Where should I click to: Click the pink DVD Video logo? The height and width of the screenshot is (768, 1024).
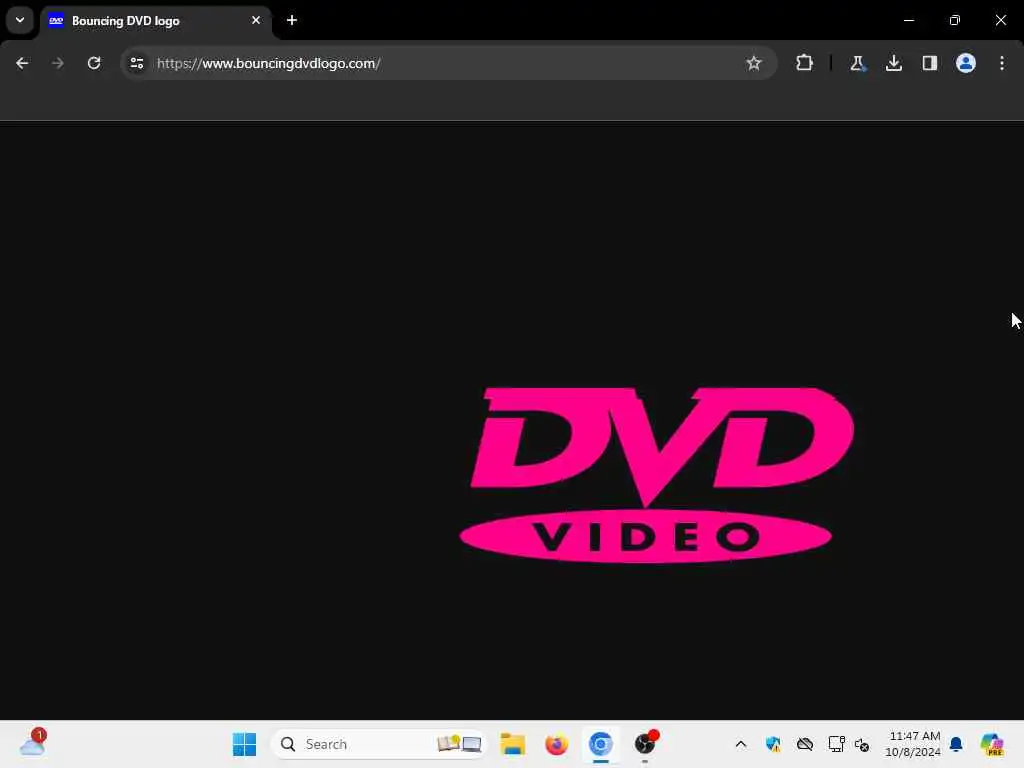(x=656, y=475)
